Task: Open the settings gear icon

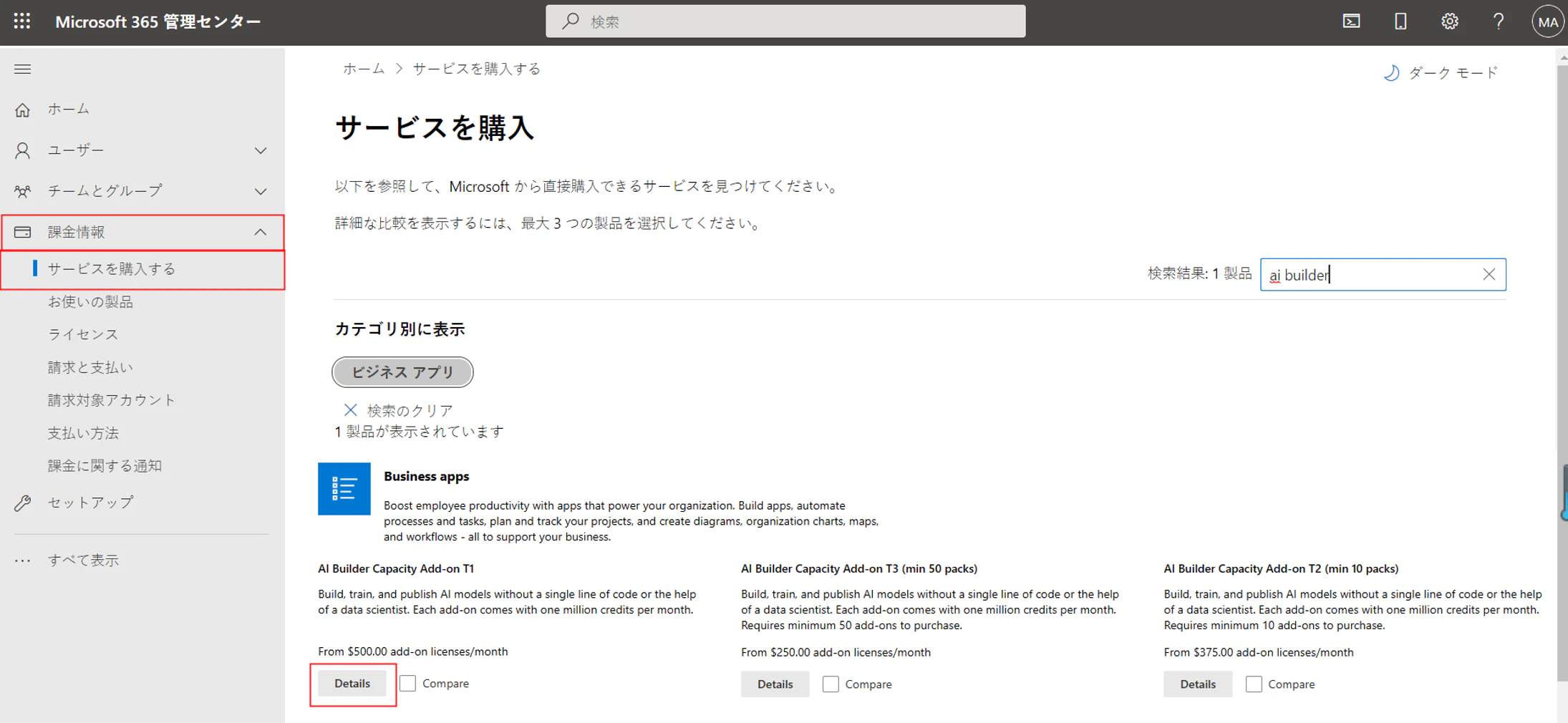Action: point(1450,21)
